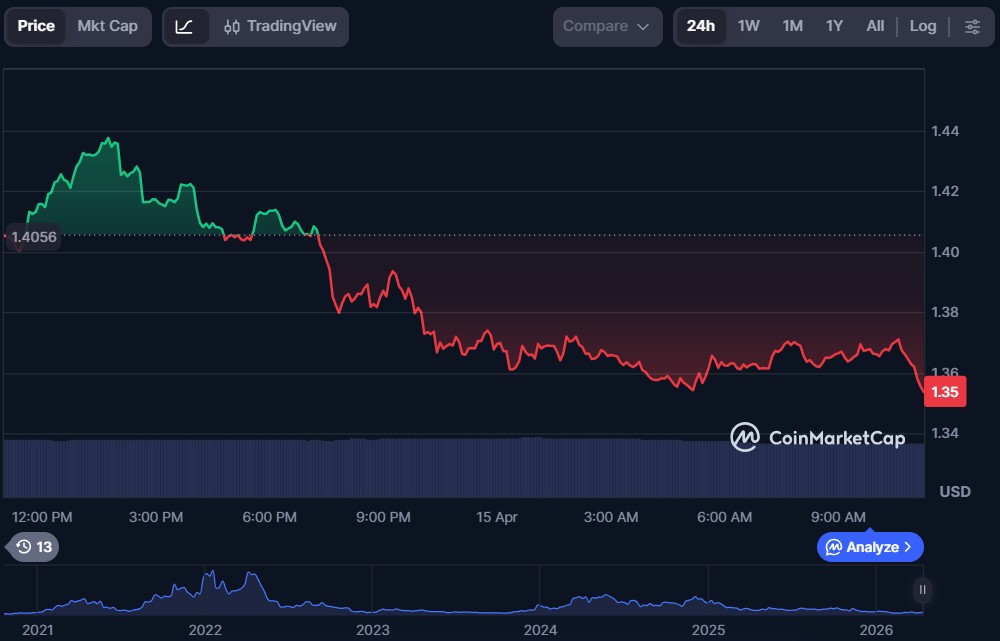
Task: Click the history clock icon badge
Action: click(23, 547)
